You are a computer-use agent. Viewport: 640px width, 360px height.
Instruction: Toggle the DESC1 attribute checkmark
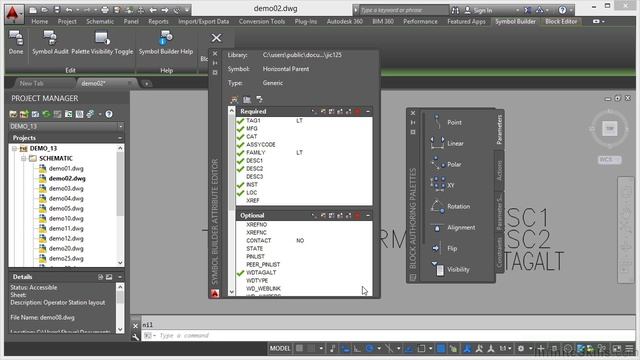[240, 161]
